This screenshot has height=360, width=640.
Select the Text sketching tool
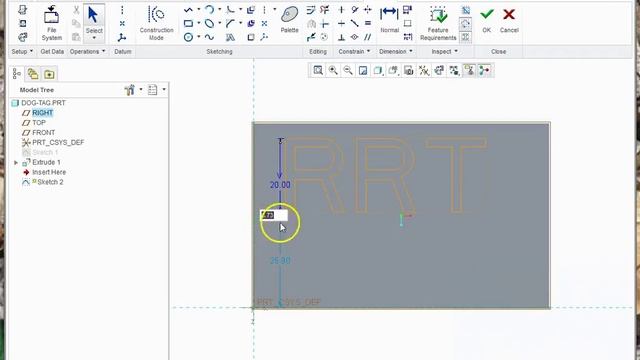(x=230, y=37)
